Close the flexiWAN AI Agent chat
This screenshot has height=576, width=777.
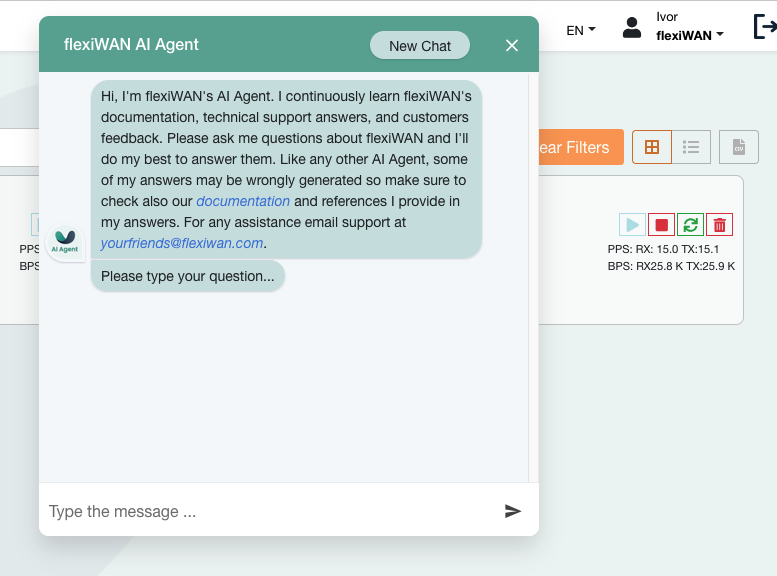click(512, 46)
